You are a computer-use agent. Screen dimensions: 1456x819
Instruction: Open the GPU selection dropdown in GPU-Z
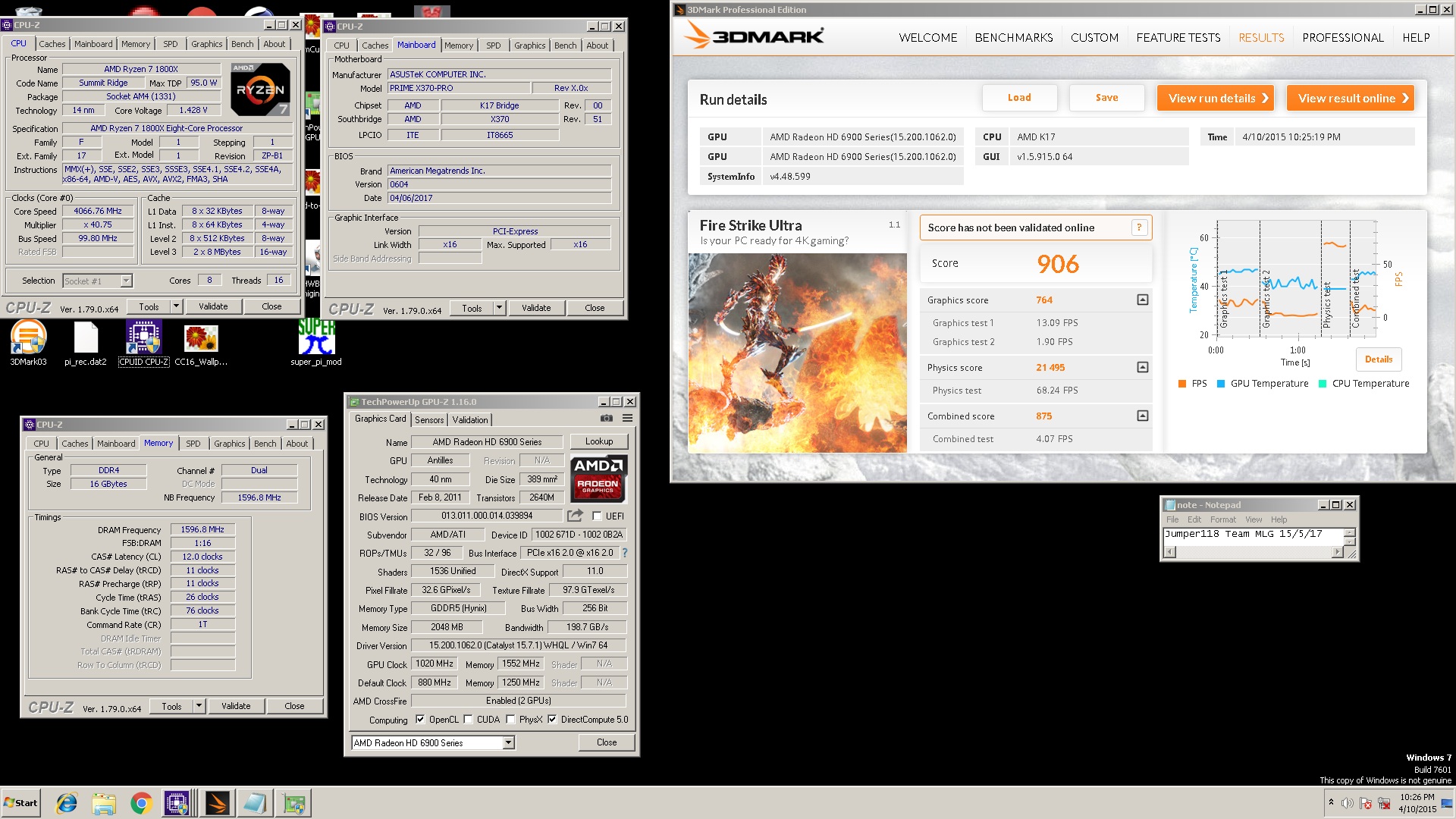tap(509, 743)
